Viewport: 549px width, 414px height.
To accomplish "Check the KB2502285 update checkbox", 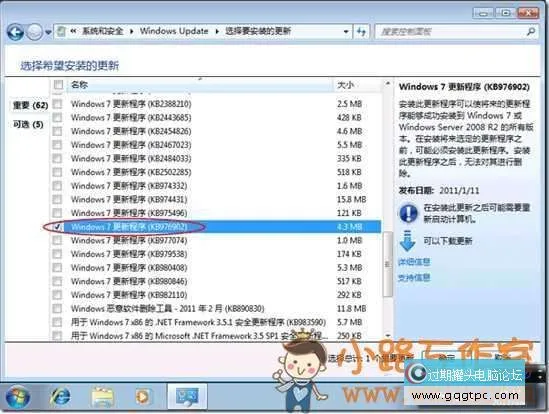I will [57, 172].
